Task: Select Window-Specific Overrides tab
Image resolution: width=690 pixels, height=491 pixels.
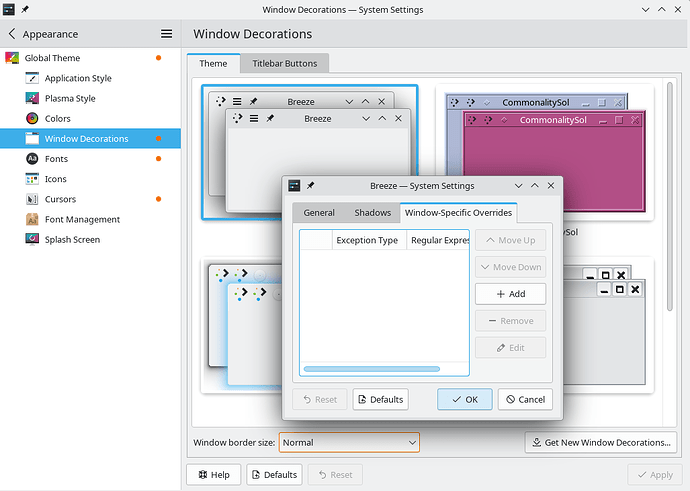Action: point(458,213)
